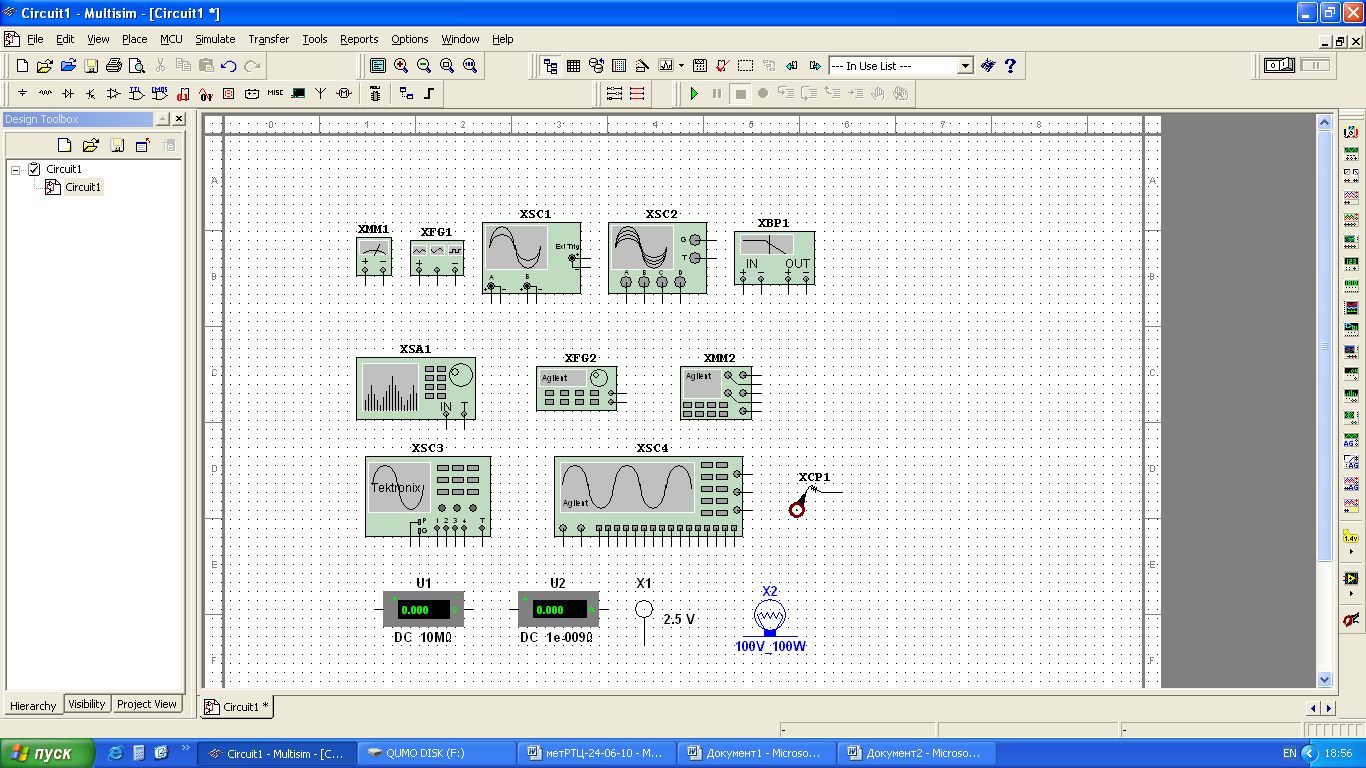Undo the last action
This screenshot has height=768, width=1366.
click(229, 66)
